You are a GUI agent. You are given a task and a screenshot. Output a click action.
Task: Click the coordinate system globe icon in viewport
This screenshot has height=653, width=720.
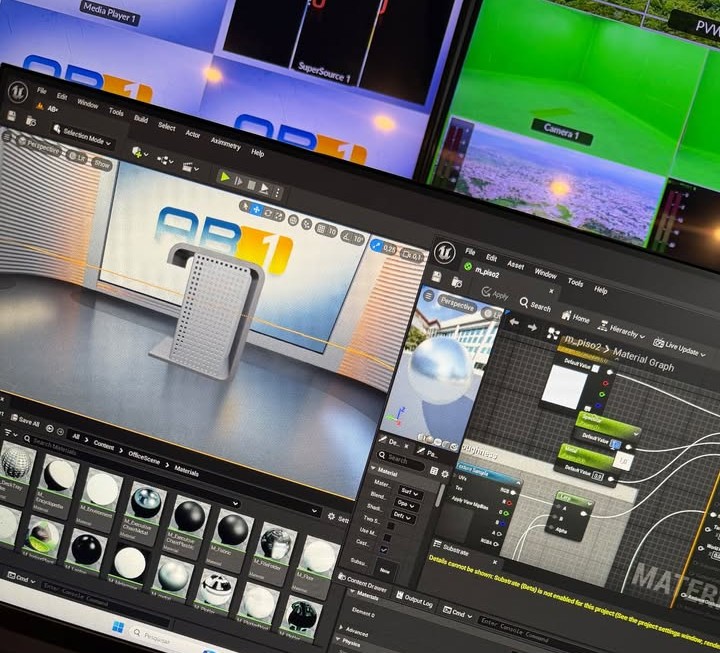coord(293,220)
